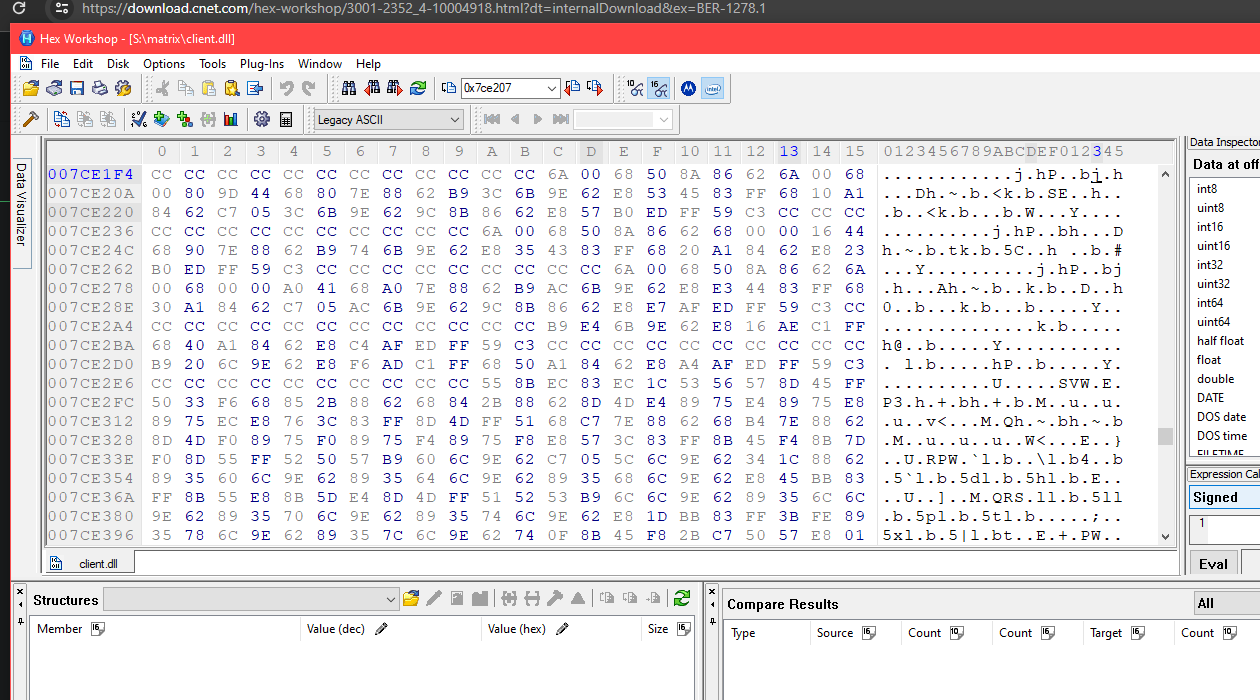Click the hex editor vertical scrollbar thumb
Viewport: 1260px width, 700px height.
pos(1165,436)
